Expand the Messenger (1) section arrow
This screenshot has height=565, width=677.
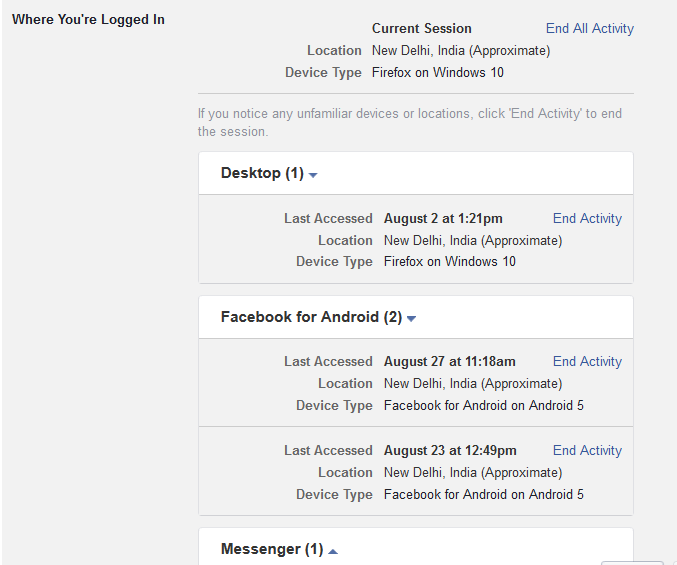[333, 551]
